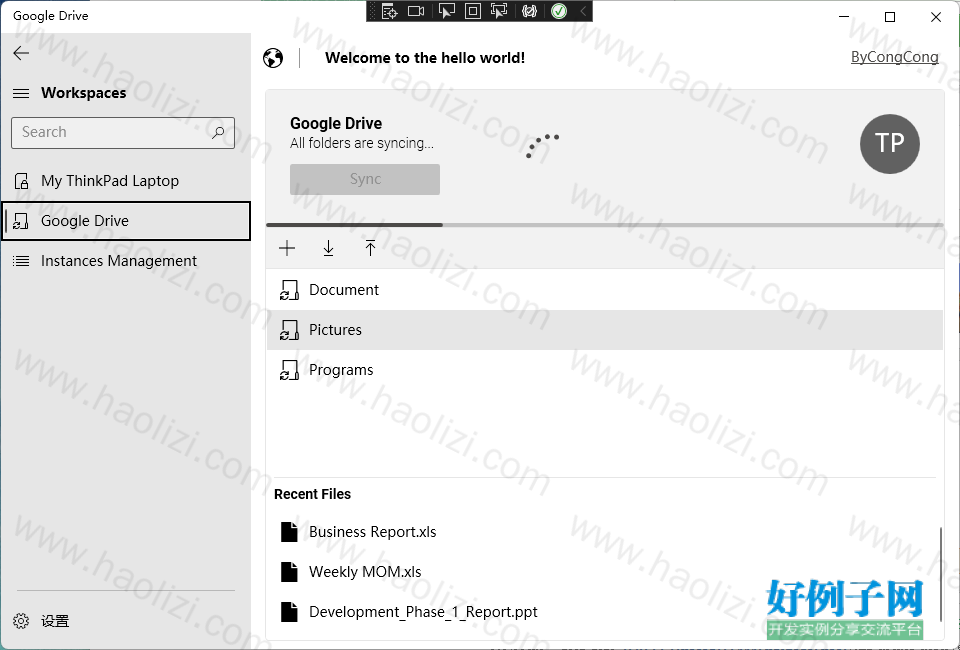Select My ThinkPad Laptop workspace
960x650 pixels.
point(126,181)
